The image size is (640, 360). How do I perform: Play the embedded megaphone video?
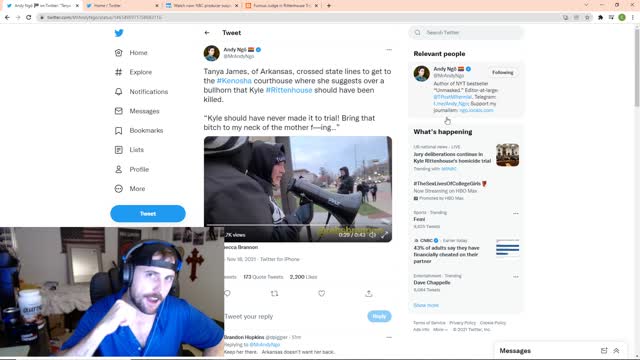tap(298, 189)
